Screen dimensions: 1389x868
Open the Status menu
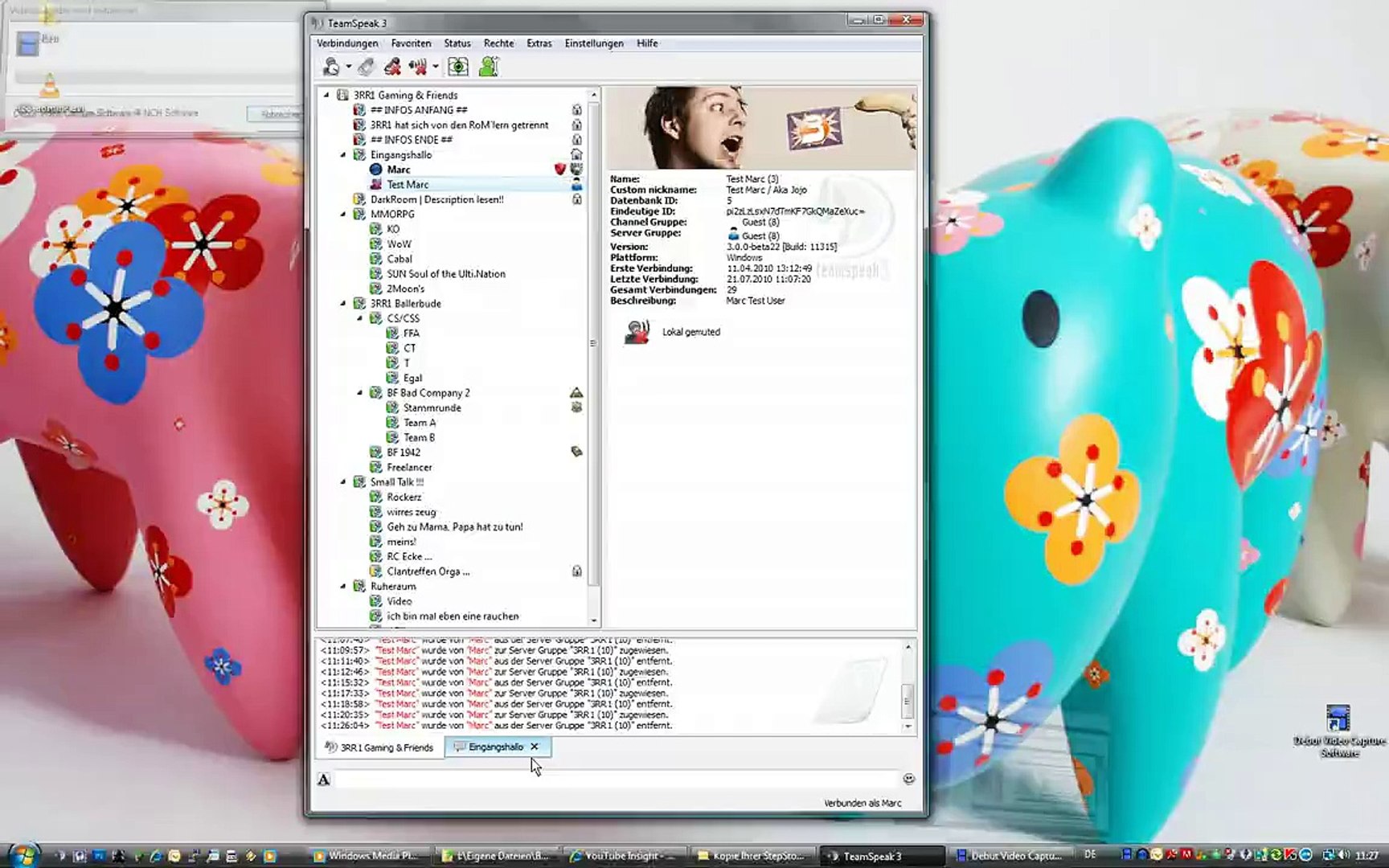pyautogui.click(x=457, y=43)
